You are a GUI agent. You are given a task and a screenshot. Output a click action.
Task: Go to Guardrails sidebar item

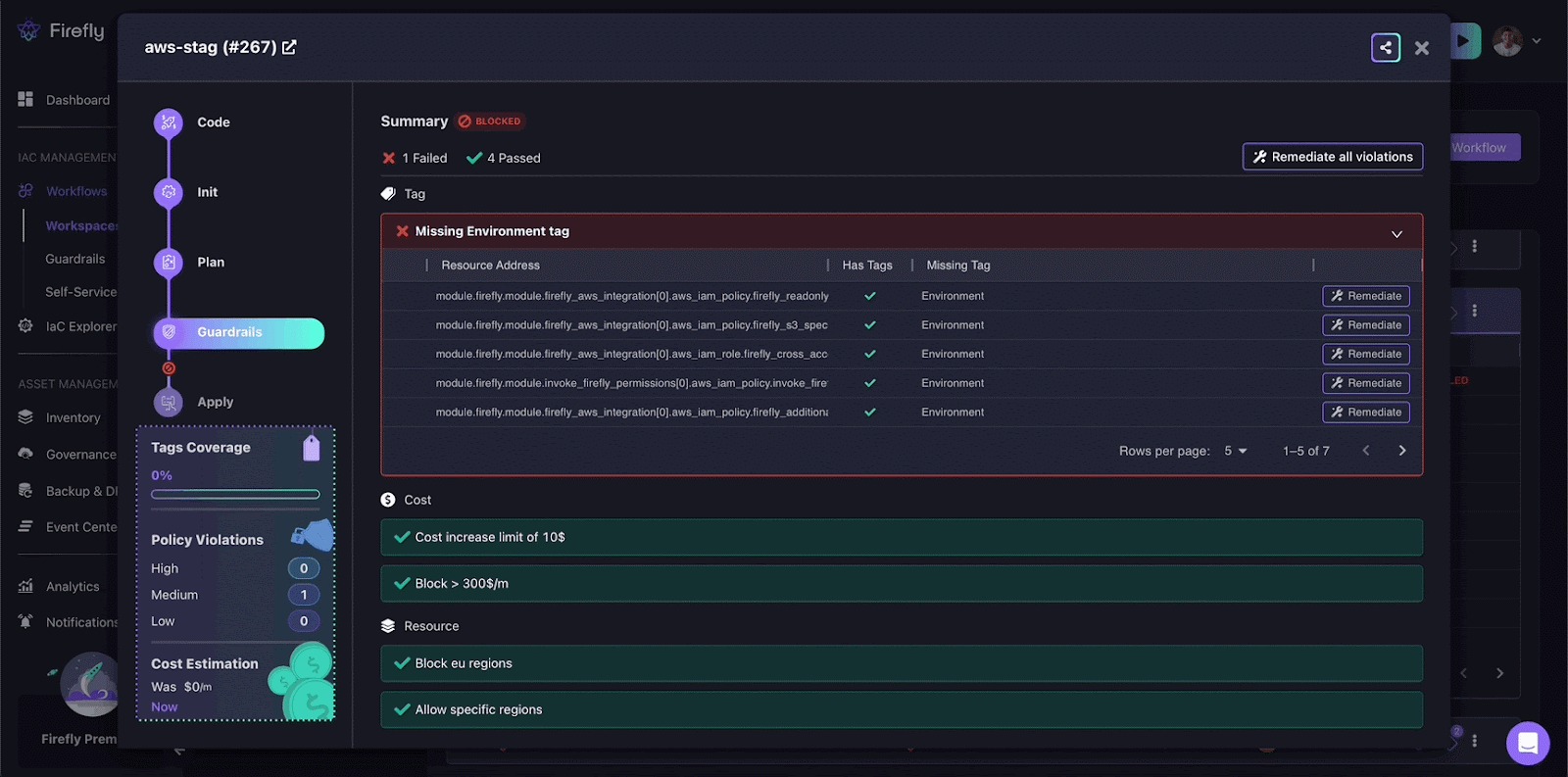click(x=74, y=259)
